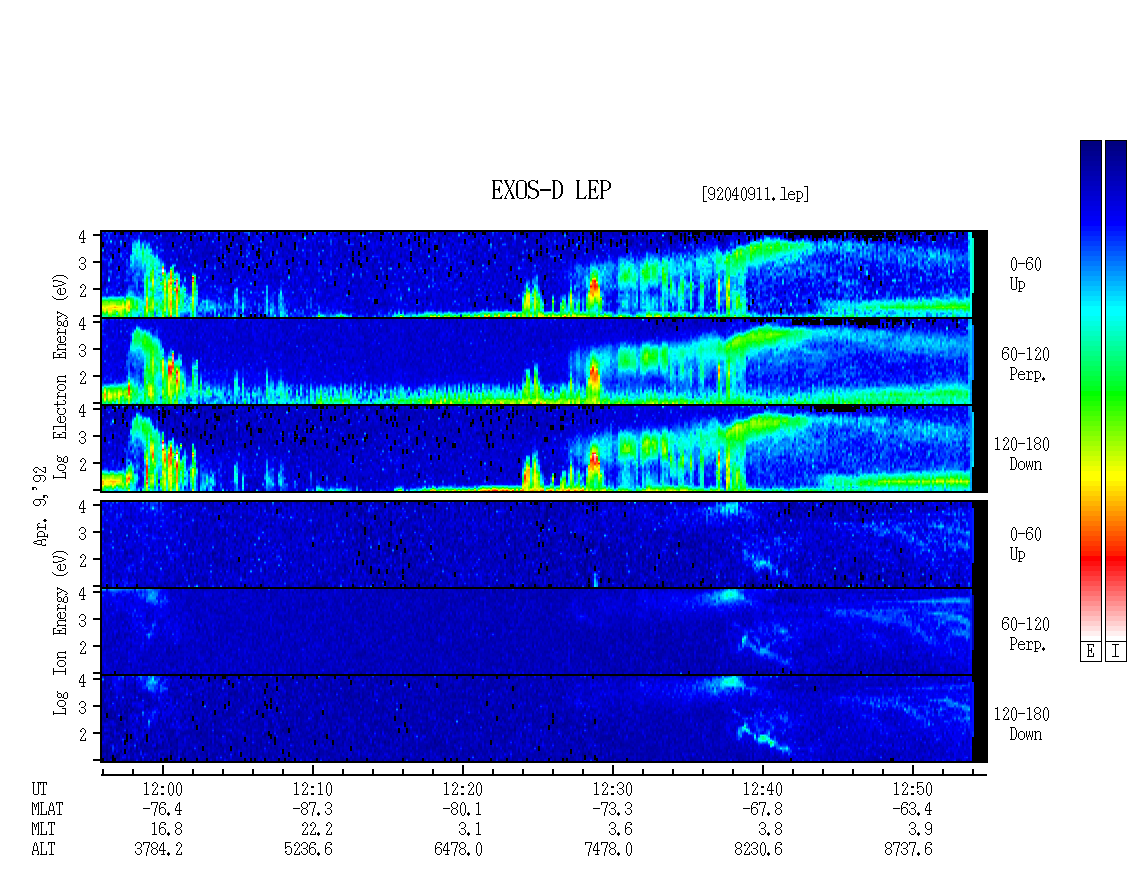1130x875 pixels.
Task: Click ALT value 6478.0
Action: pos(458,850)
